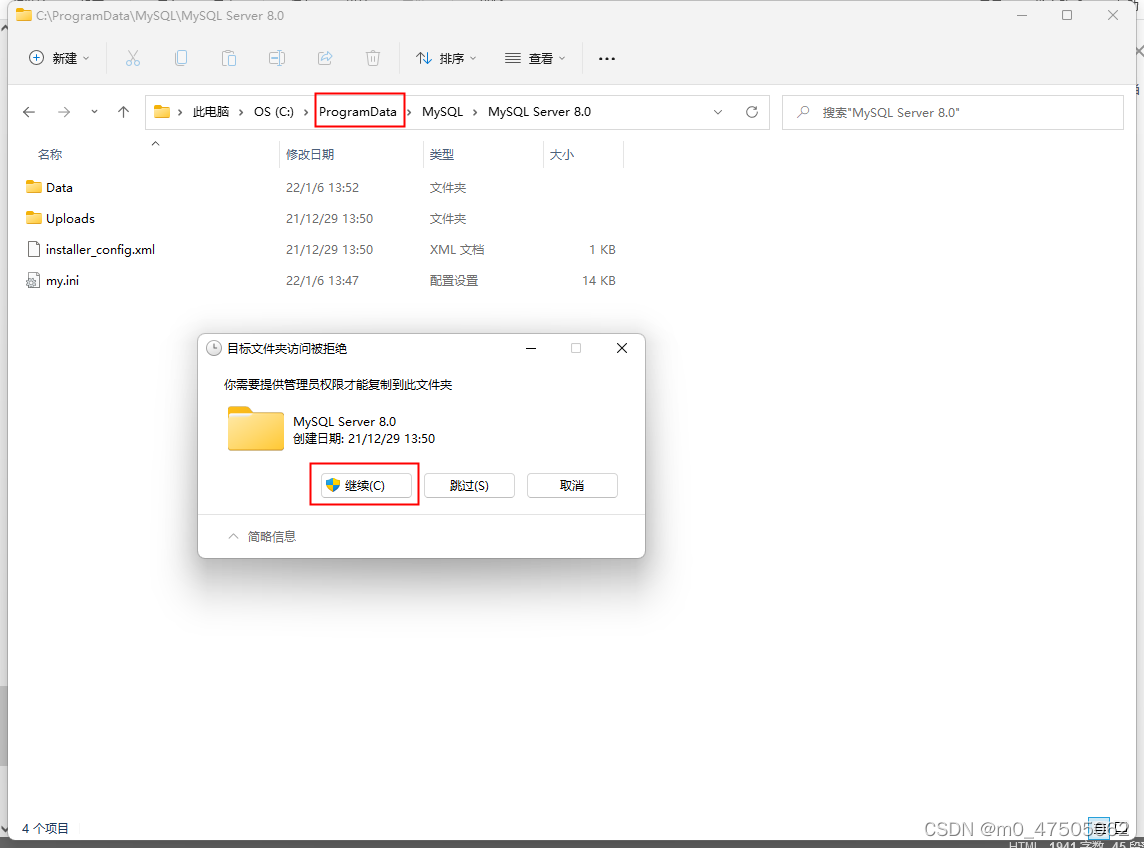Sort by Date modified (修改日期) column
This screenshot has height=848, width=1144.
click(x=310, y=155)
